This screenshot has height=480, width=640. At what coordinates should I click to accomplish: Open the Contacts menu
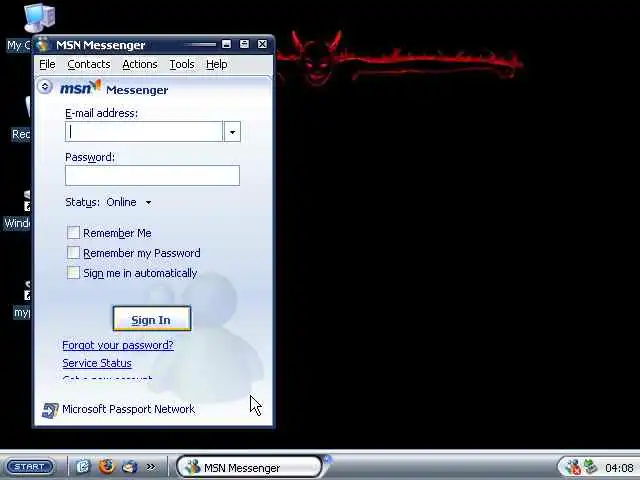[x=89, y=64]
